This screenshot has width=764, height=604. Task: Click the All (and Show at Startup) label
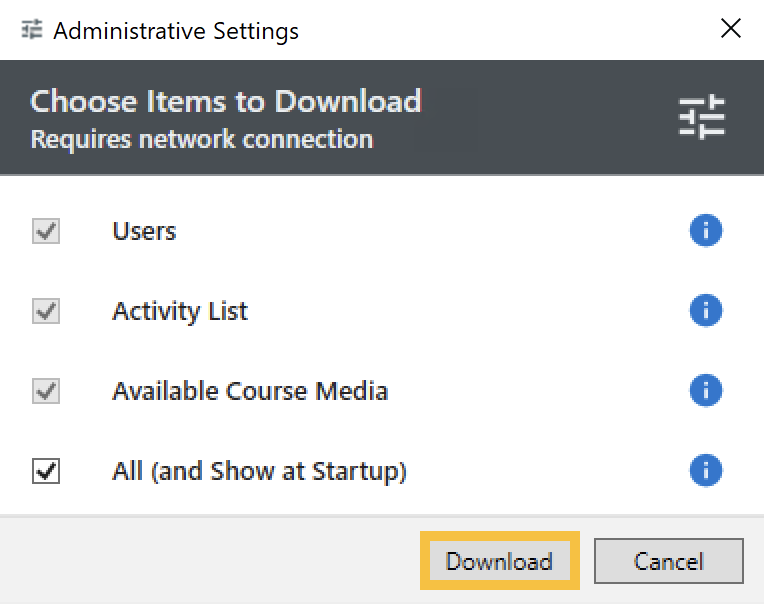coord(259,470)
